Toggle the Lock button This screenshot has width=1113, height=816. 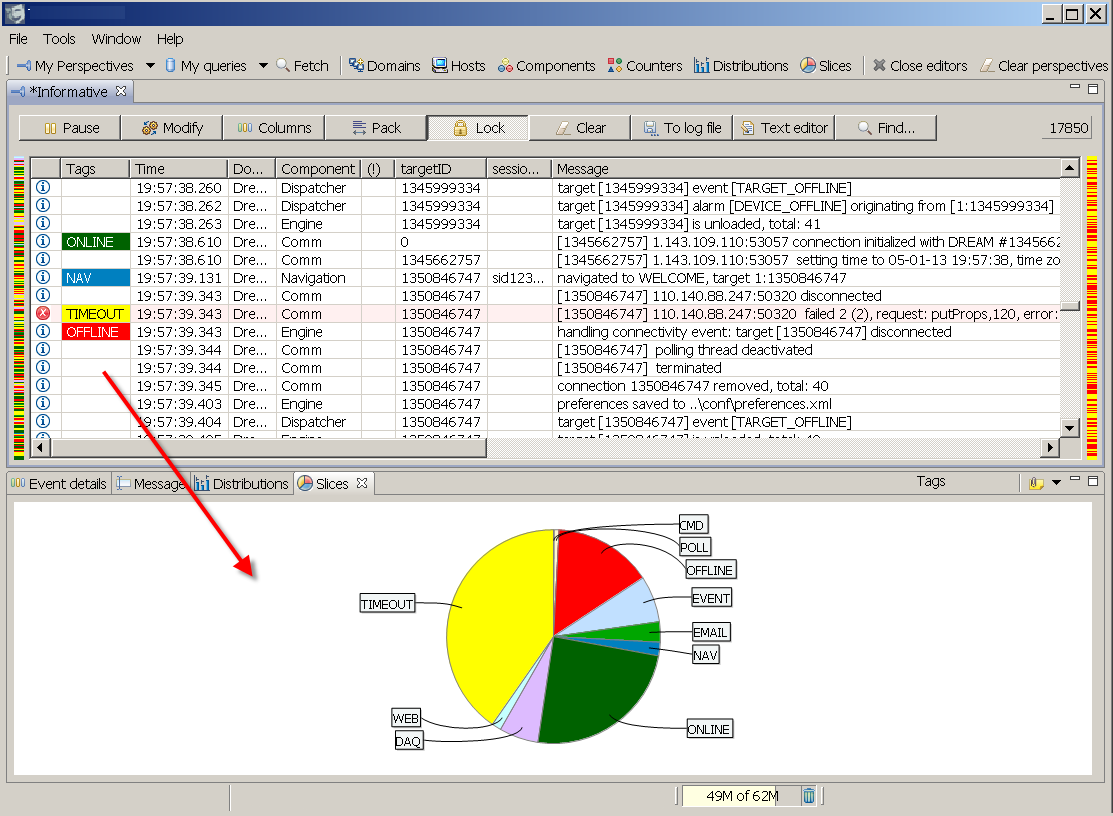coord(478,128)
